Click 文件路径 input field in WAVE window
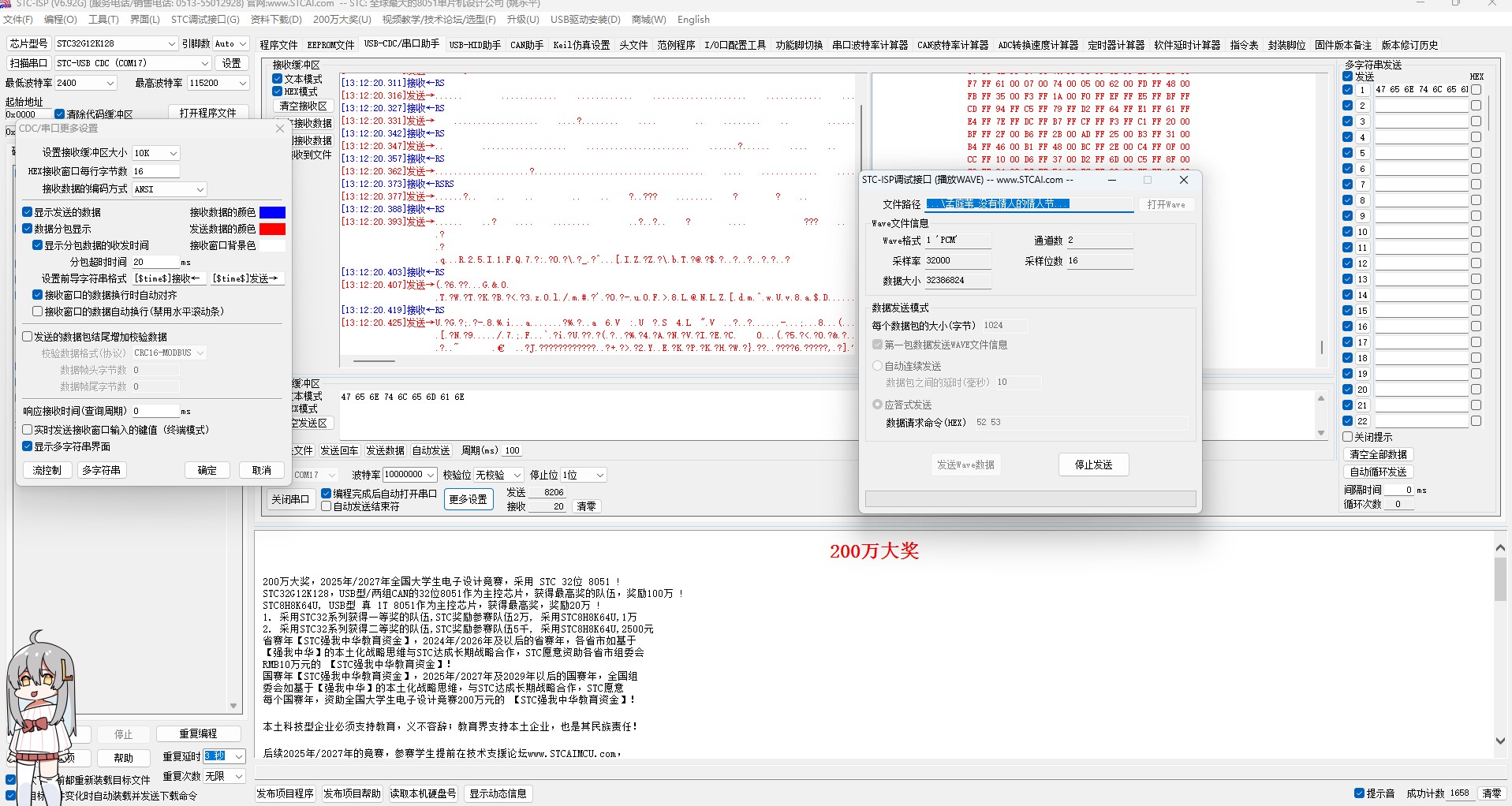The width and height of the screenshot is (1512, 806). click(1029, 204)
